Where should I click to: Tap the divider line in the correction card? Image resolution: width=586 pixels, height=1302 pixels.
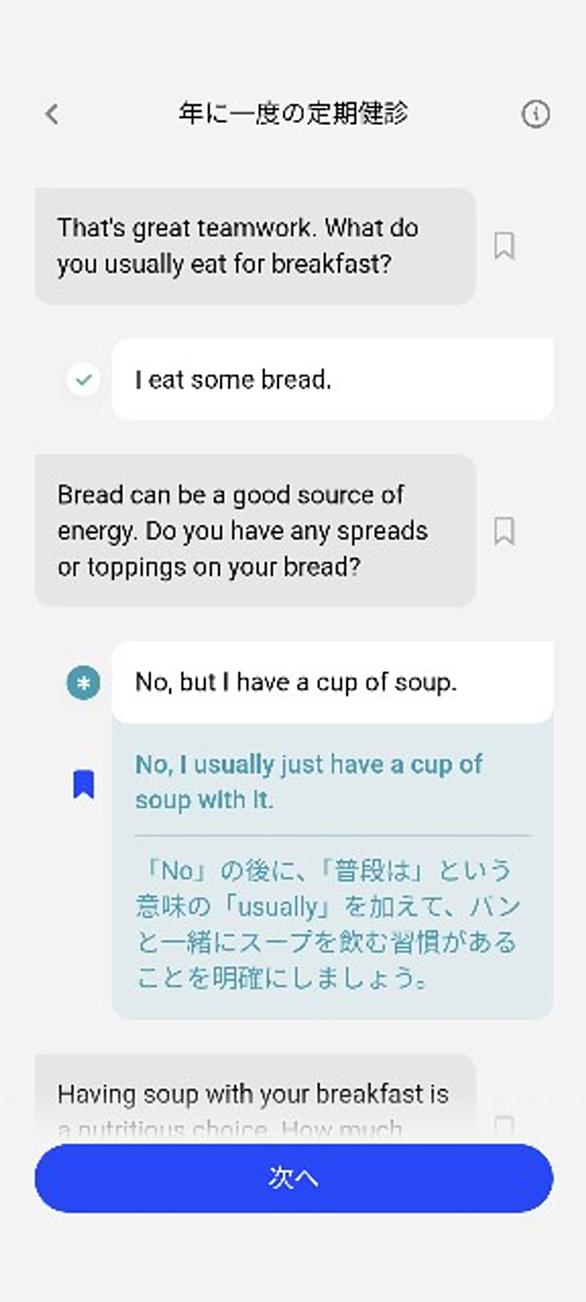[333, 835]
